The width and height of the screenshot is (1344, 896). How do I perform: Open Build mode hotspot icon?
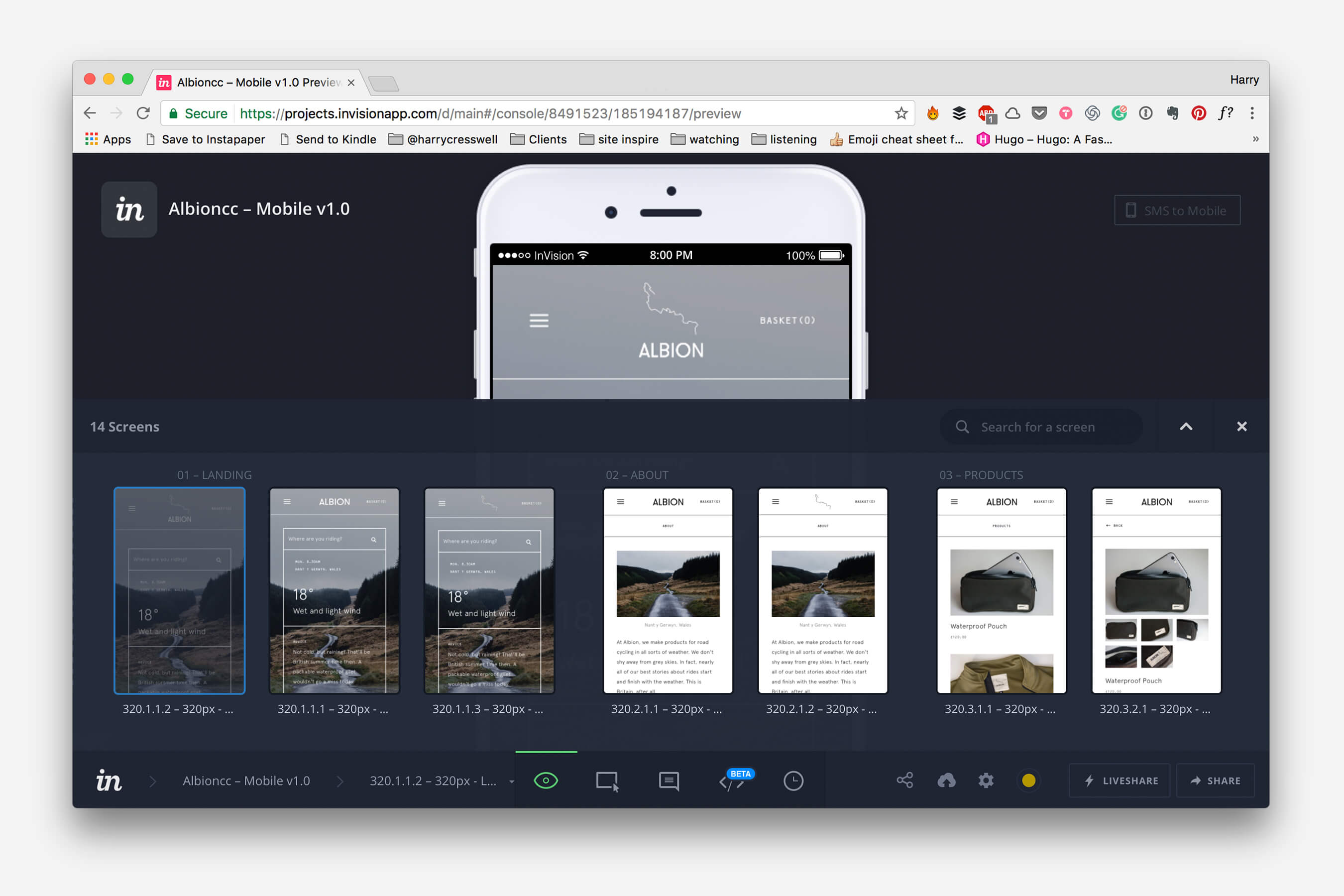607,781
